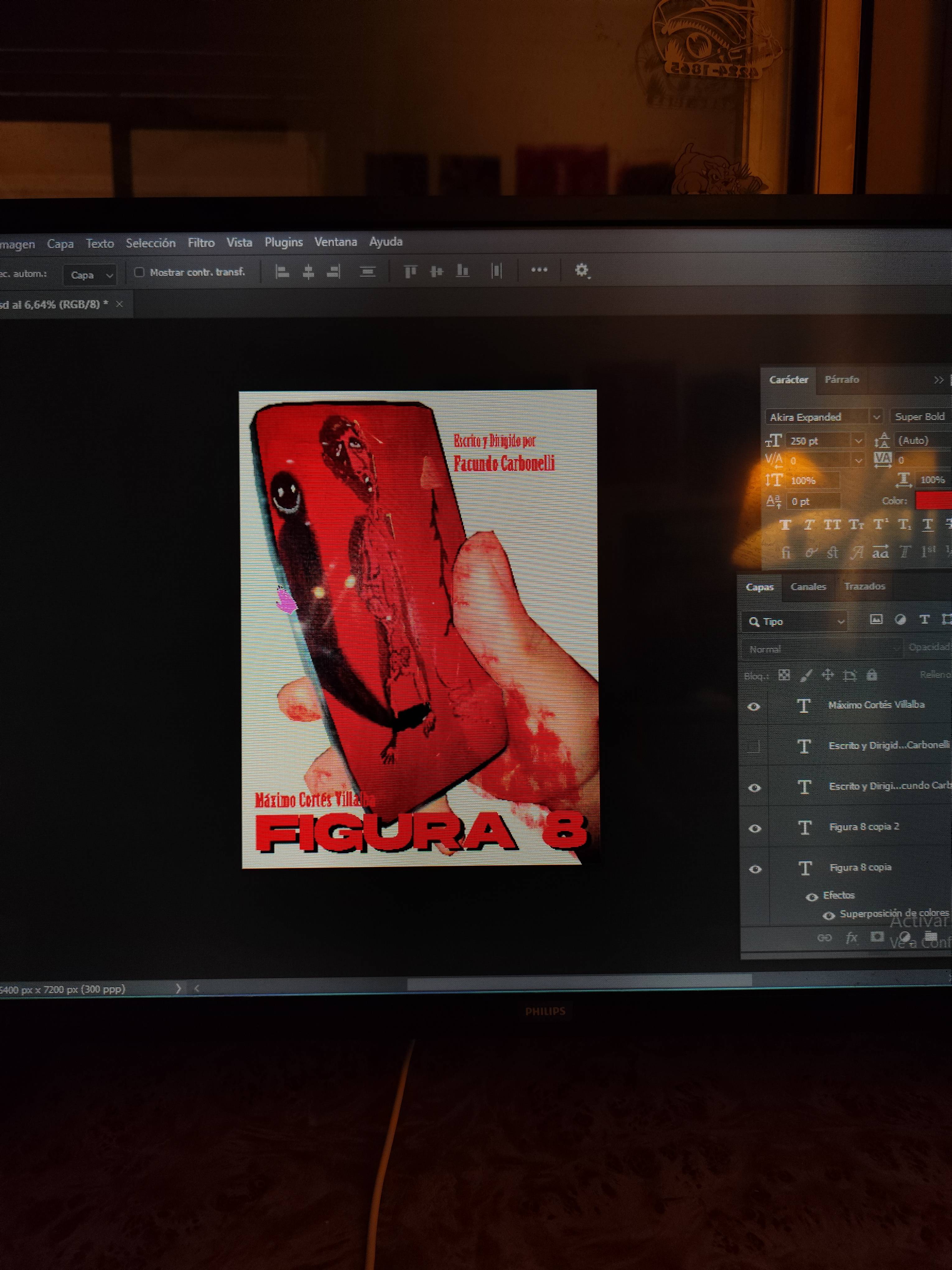952x1270 pixels.
Task: Align right edges in options bar
Action: coord(334,271)
